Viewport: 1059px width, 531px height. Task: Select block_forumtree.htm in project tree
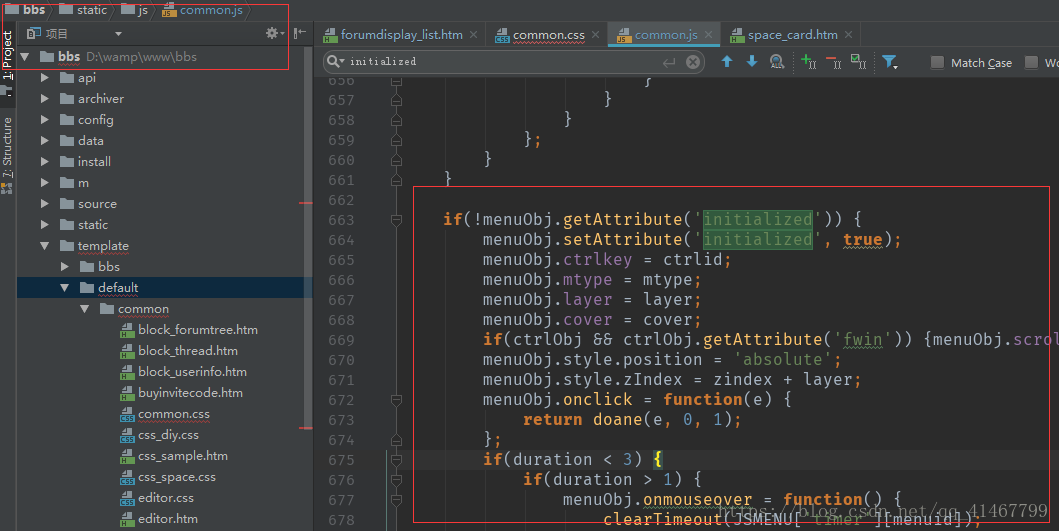pos(189,330)
